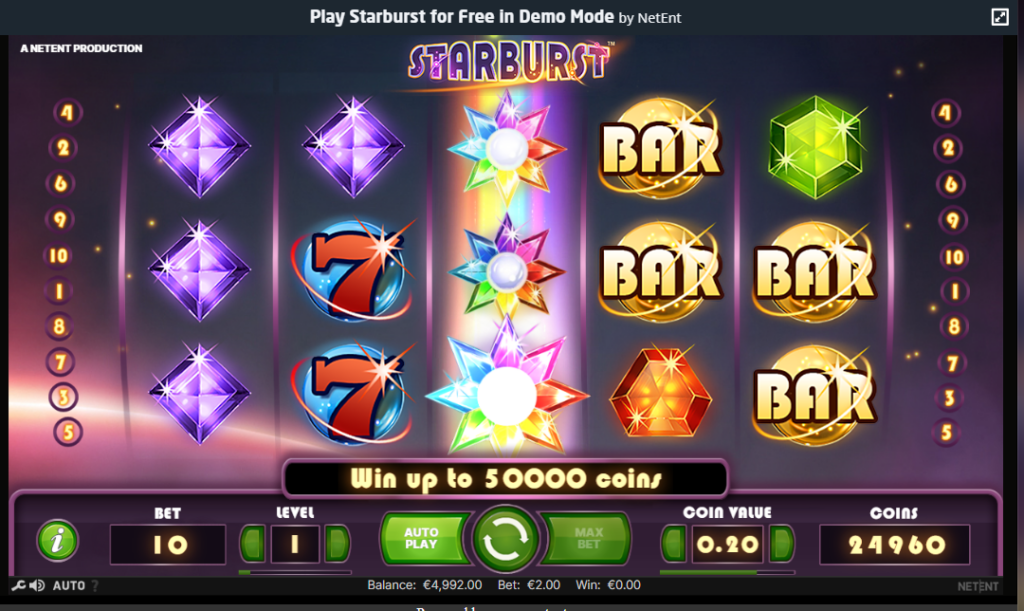Click the coin value slider bar
Screen dimensions: 1024x611
pyautogui.click(x=727, y=572)
